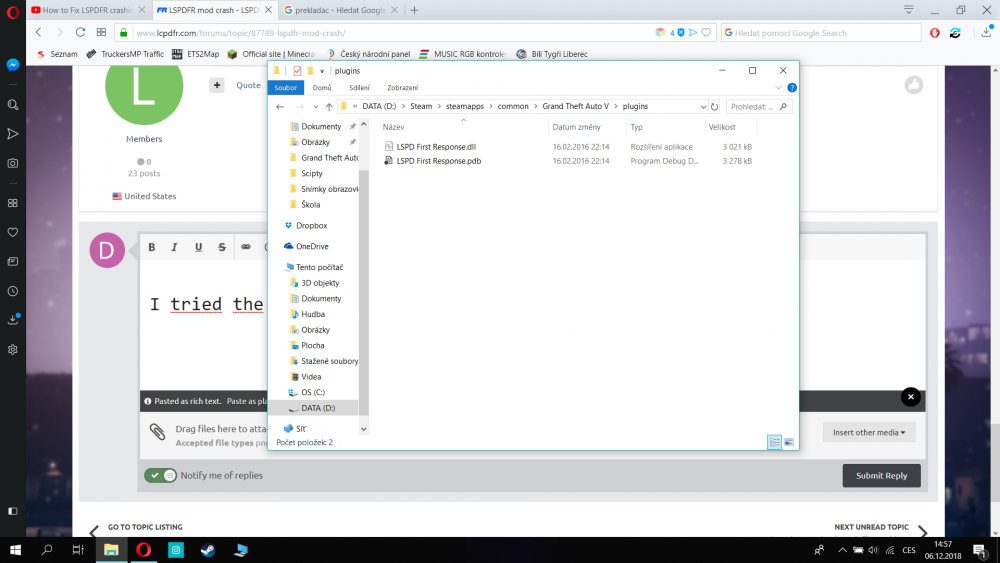Open Opera tab menu dropdown
Screen dimensions: 1000x563
tap(908, 10)
